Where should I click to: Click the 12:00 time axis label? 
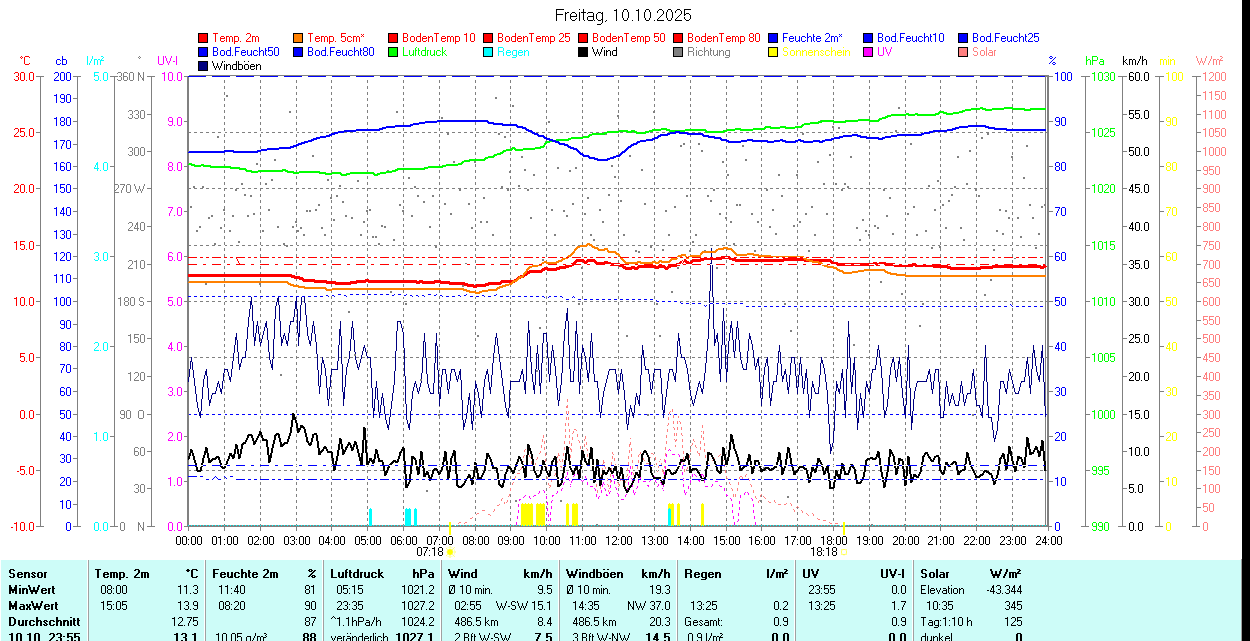619,540
